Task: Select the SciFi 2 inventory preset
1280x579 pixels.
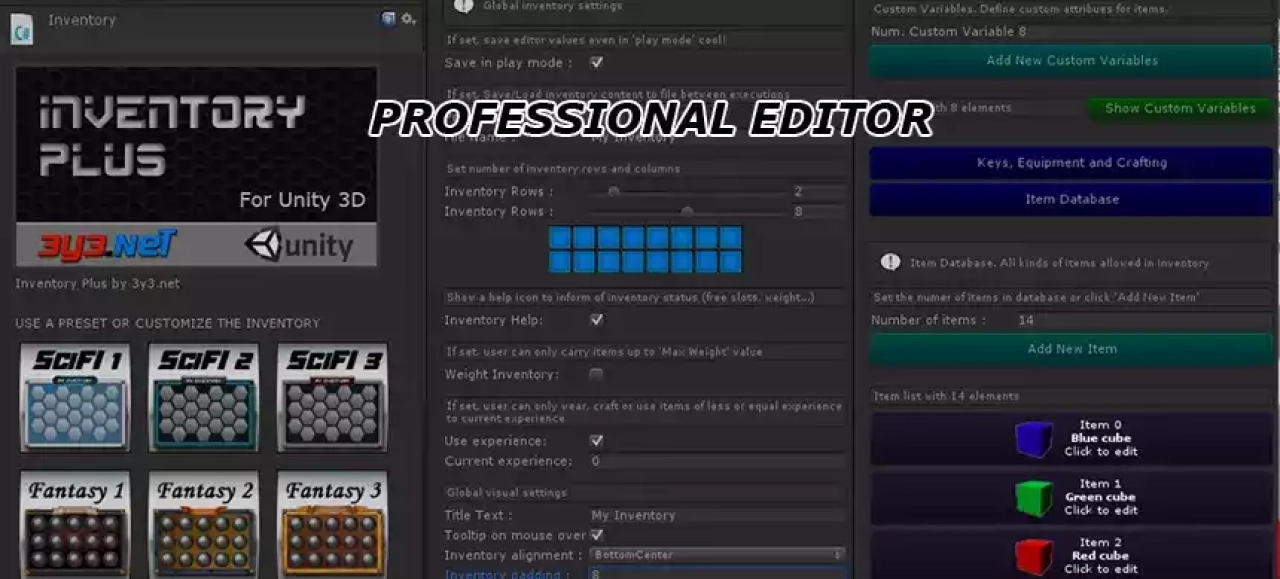Action: [x=204, y=397]
